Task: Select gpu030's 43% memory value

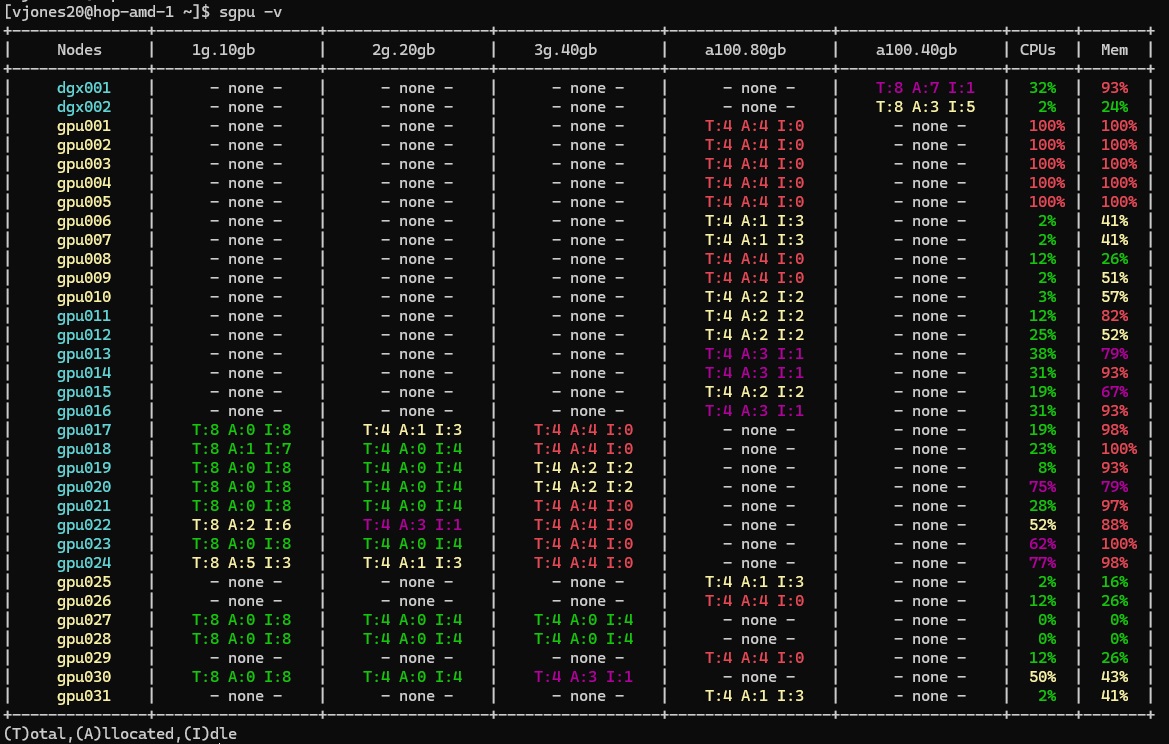Action: click(1115, 678)
